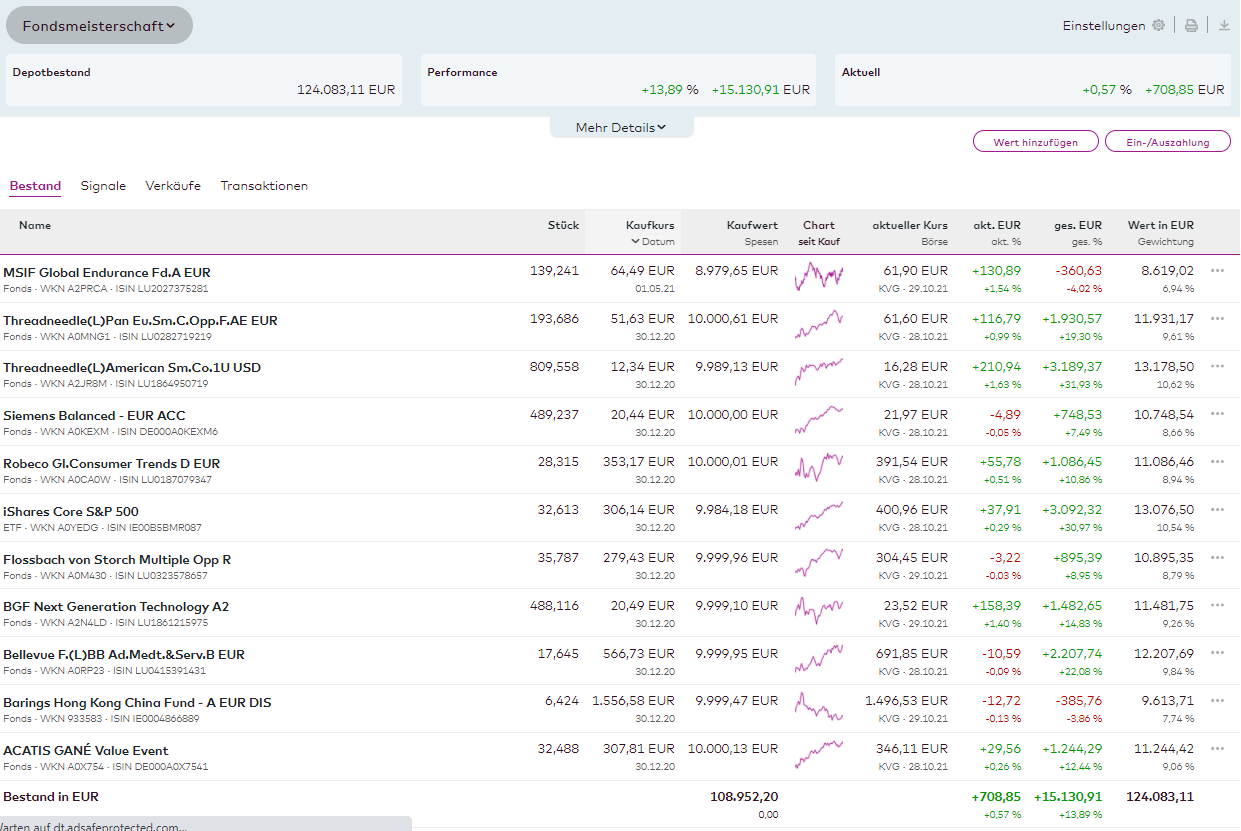This screenshot has height=831, width=1241.
Task: Open three-dot menu for BGF Next Generation Technology
Action: click(x=1217, y=606)
